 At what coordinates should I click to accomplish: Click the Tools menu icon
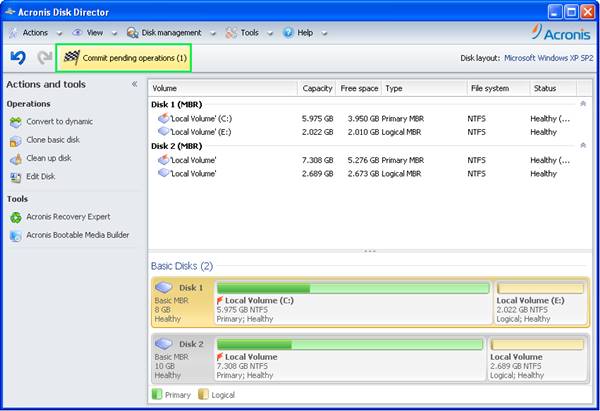[231, 33]
